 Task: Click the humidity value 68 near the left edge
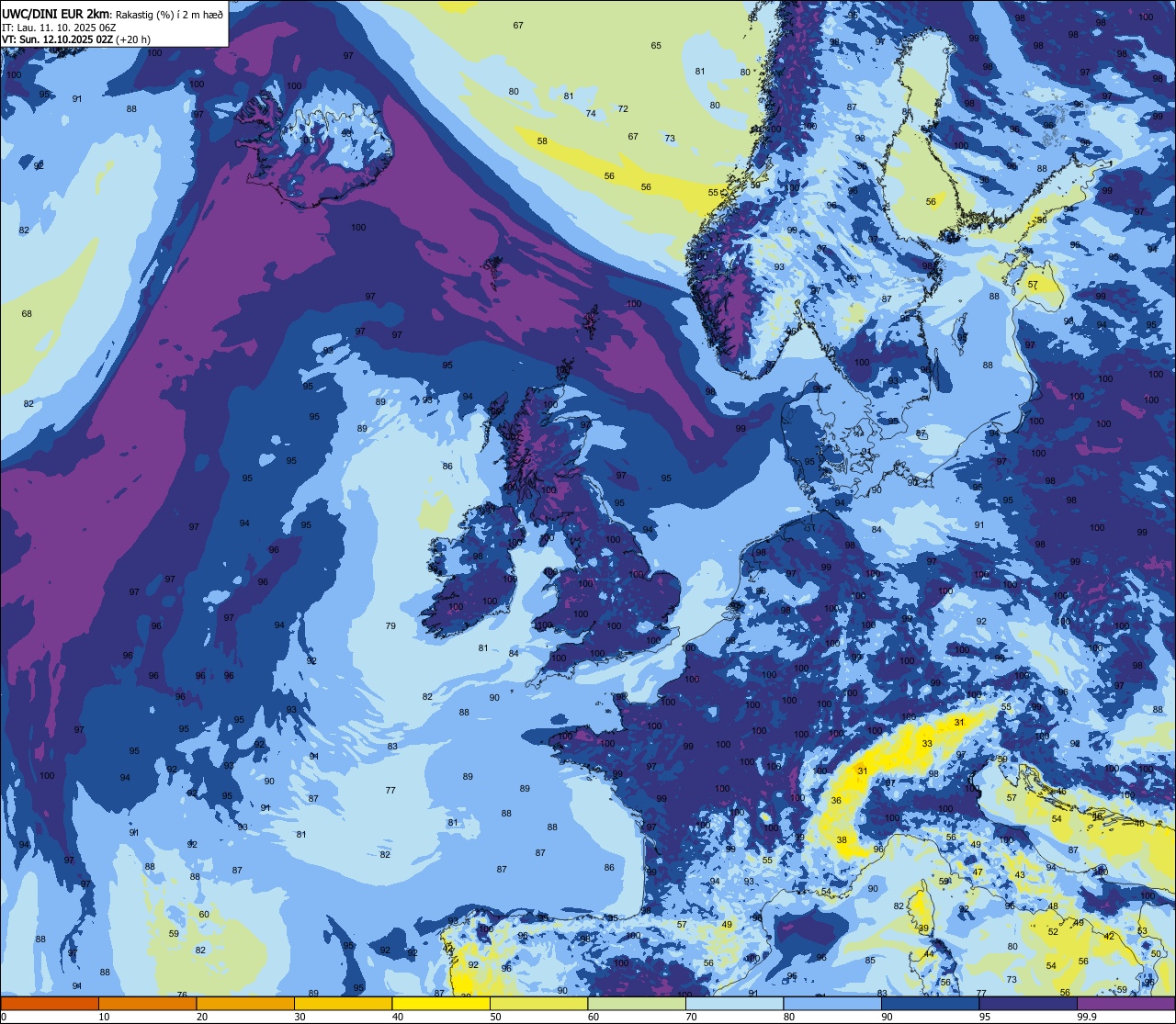coord(27,314)
